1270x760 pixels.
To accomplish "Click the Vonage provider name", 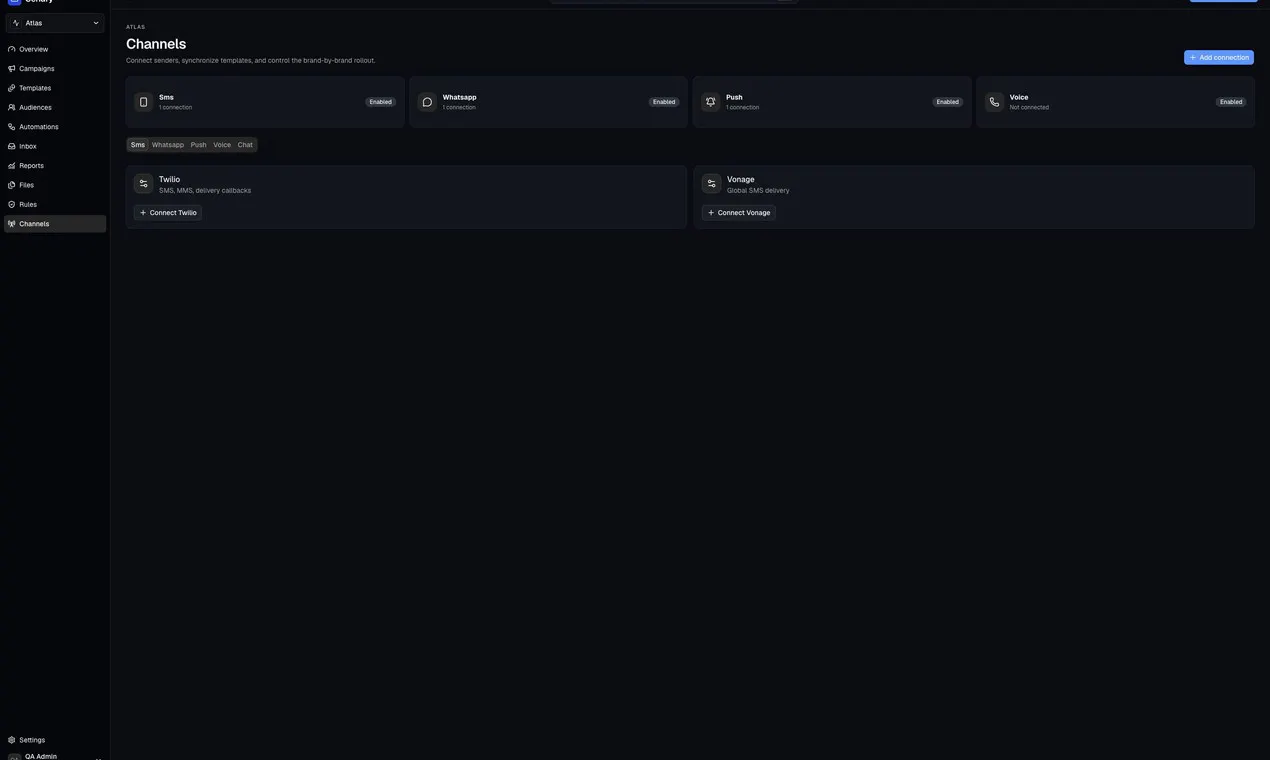I will point(741,179).
